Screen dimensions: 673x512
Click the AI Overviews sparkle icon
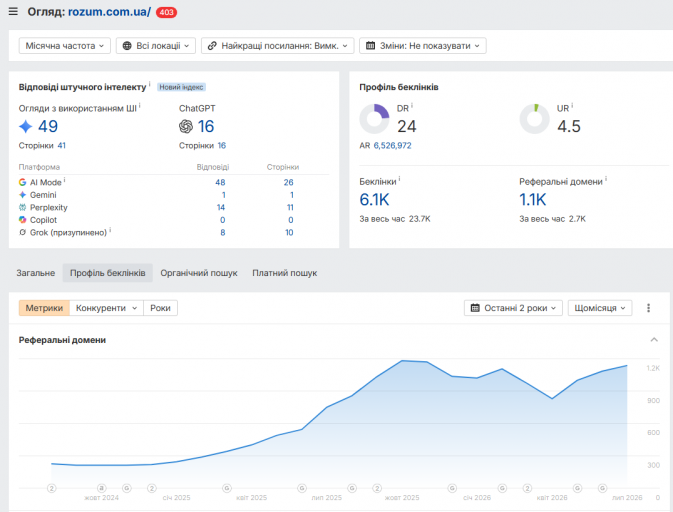pyautogui.click(x=26, y=126)
